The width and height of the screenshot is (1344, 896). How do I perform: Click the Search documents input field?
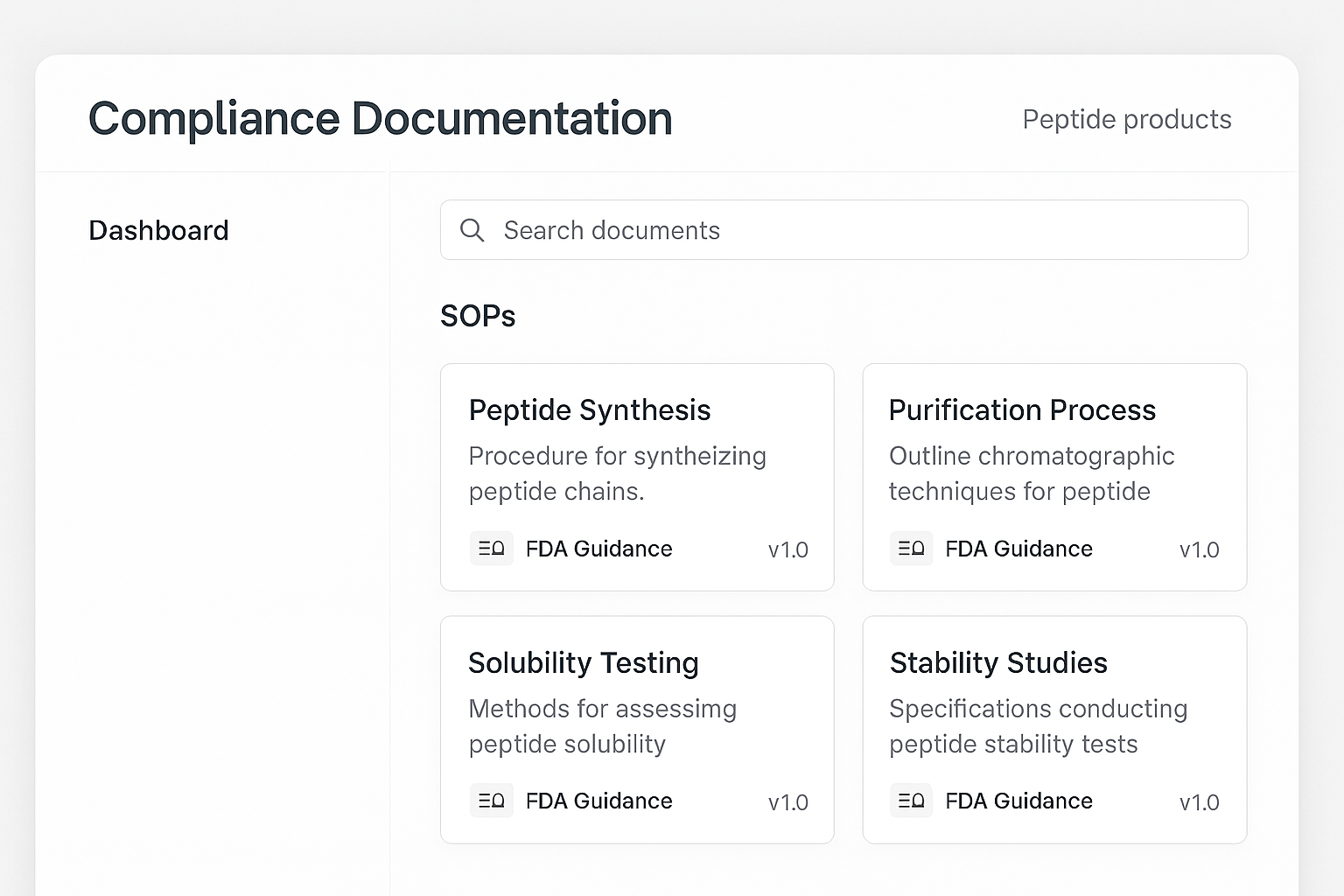tap(843, 230)
